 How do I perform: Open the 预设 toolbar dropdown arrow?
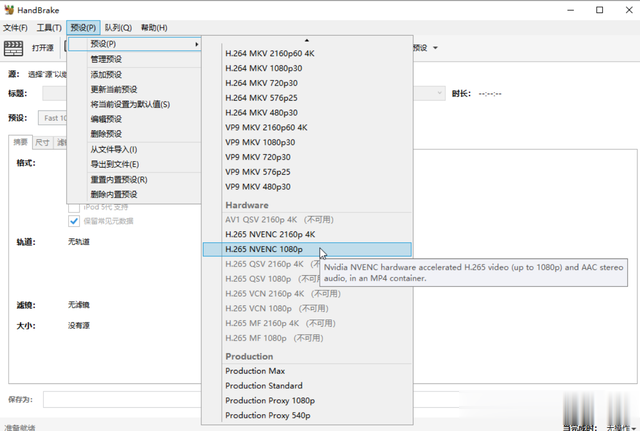[x=435, y=48]
